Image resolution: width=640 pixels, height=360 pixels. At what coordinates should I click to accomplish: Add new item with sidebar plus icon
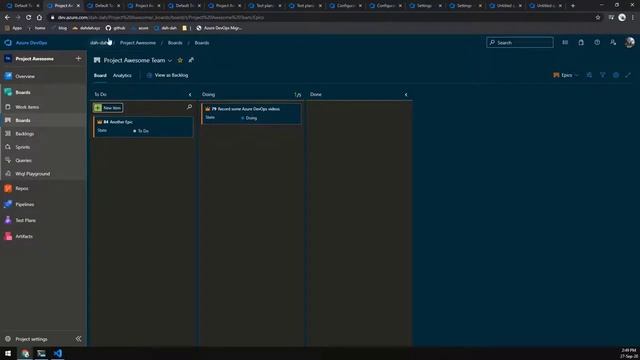point(78,59)
